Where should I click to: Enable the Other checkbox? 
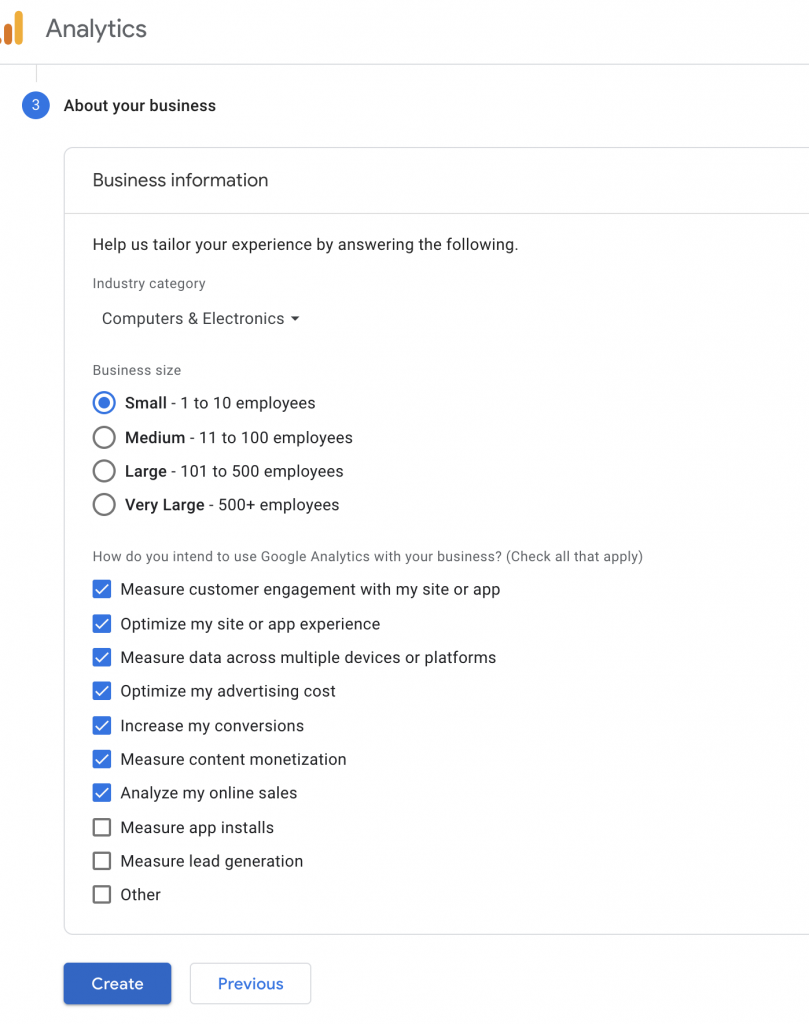coord(101,895)
